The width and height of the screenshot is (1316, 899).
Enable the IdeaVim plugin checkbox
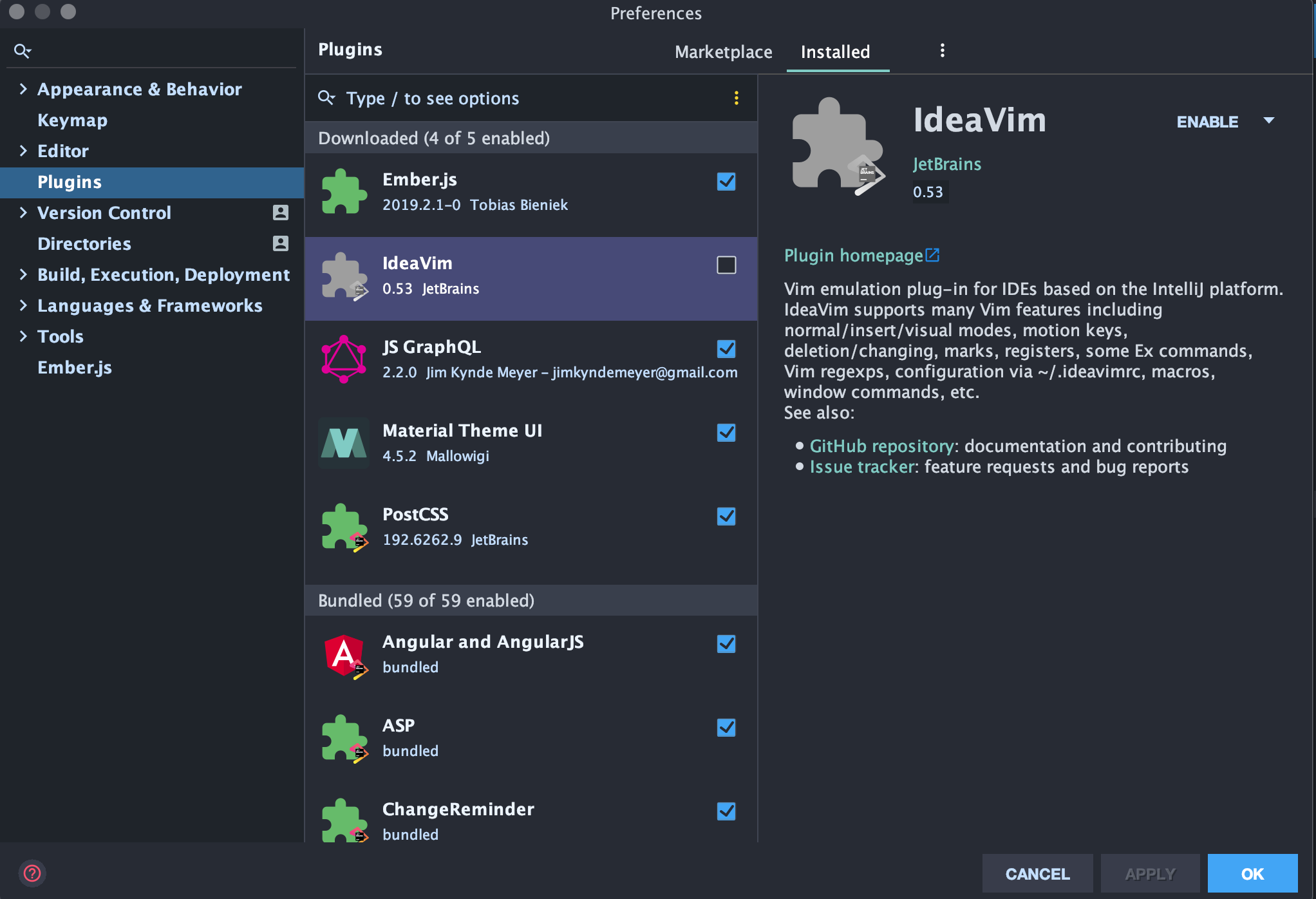coord(726,264)
